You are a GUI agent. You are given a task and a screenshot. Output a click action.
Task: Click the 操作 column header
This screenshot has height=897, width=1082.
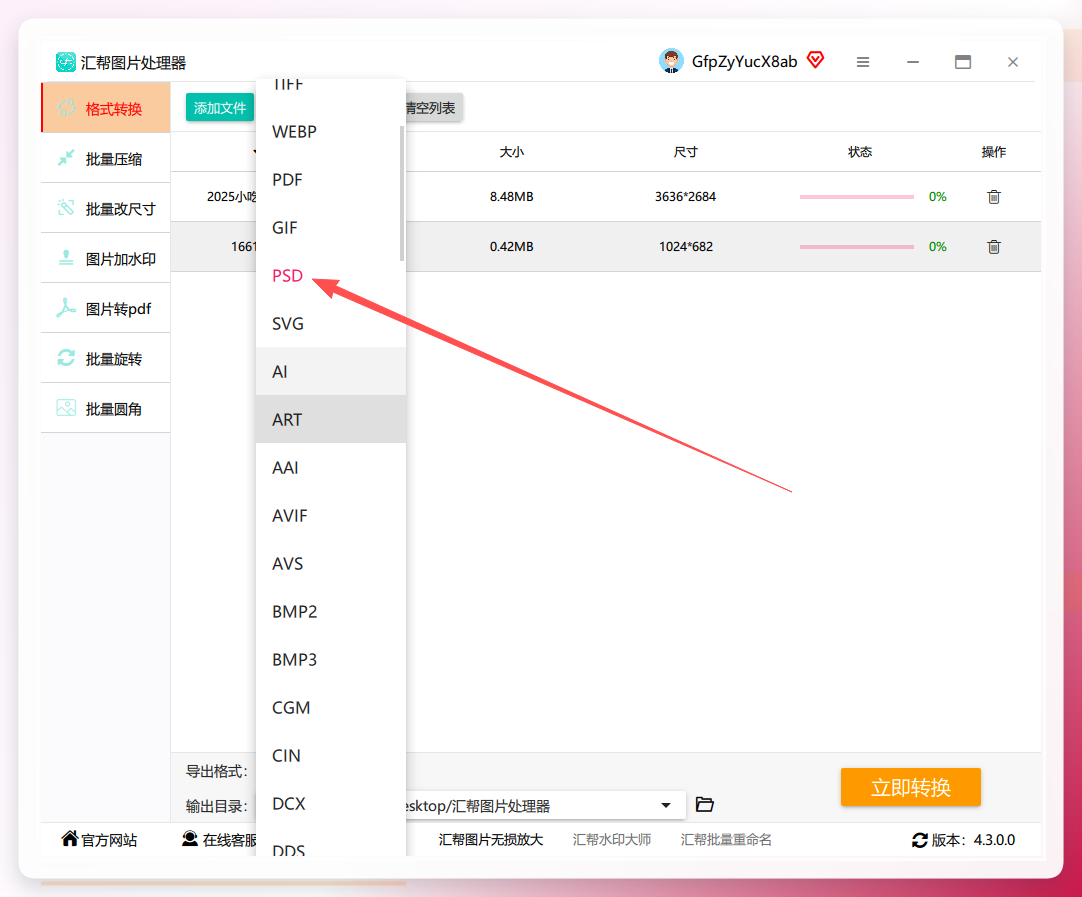pos(994,152)
